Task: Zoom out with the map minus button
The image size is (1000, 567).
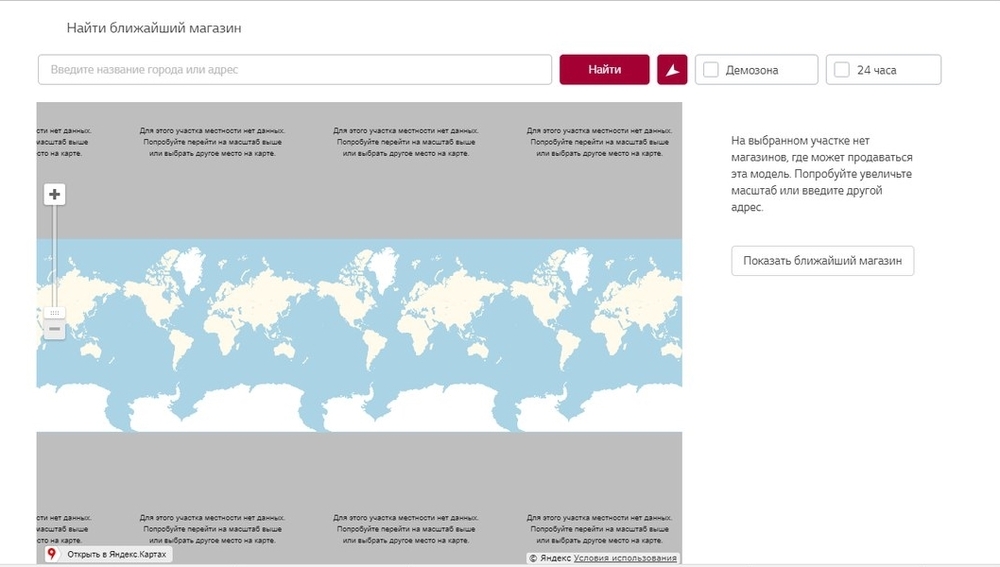Action: click(55, 329)
